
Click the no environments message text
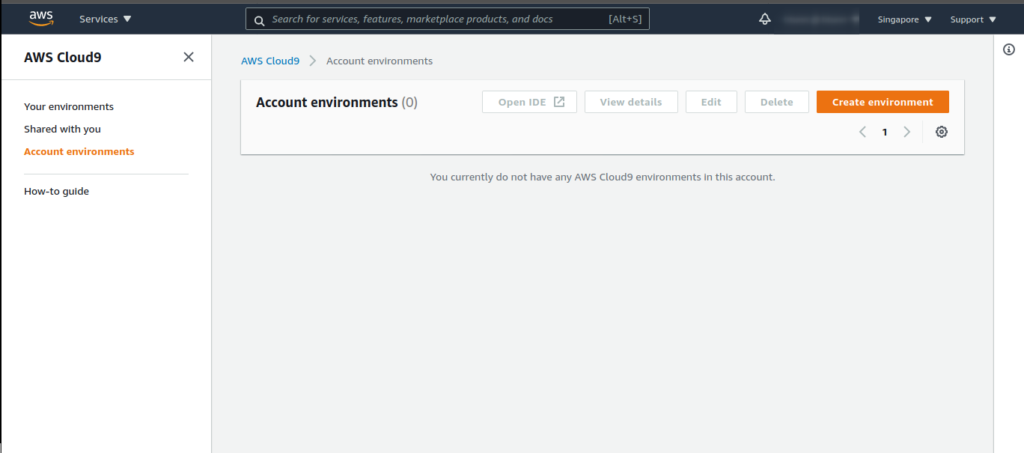(602, 177)
